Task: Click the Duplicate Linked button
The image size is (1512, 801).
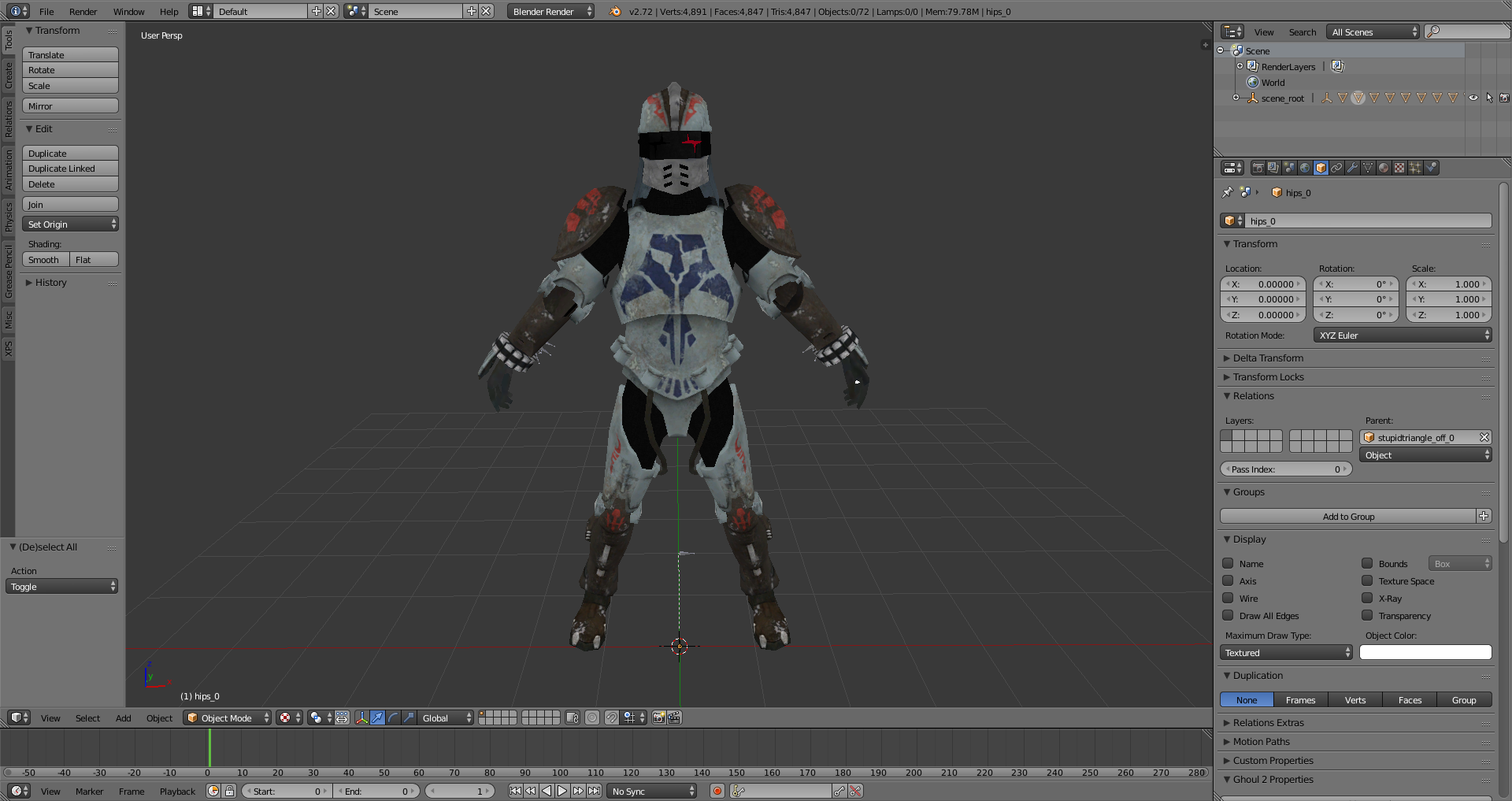Action: (70, 169)
